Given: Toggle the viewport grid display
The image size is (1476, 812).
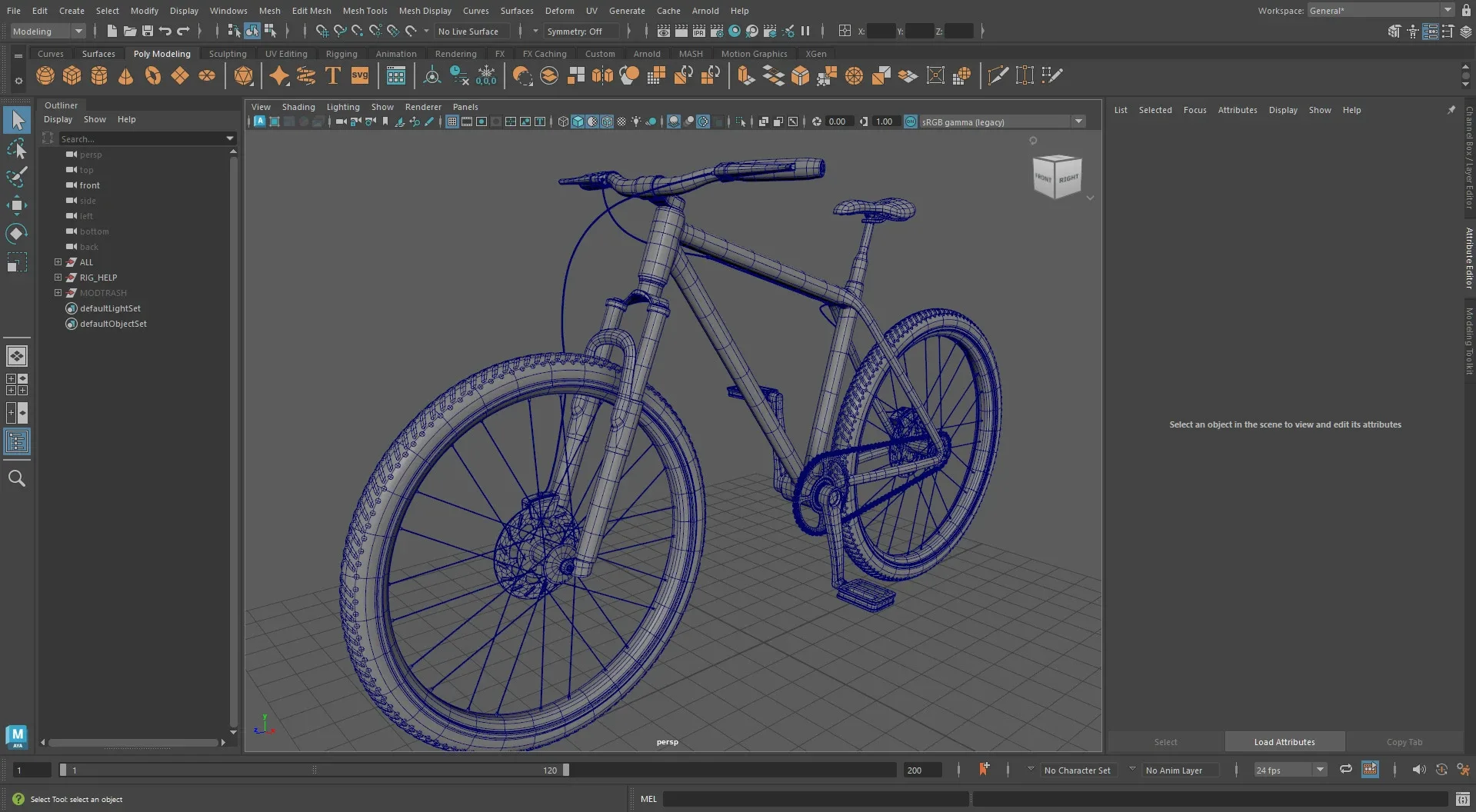Looking at the screenshot, I should 452,121.
